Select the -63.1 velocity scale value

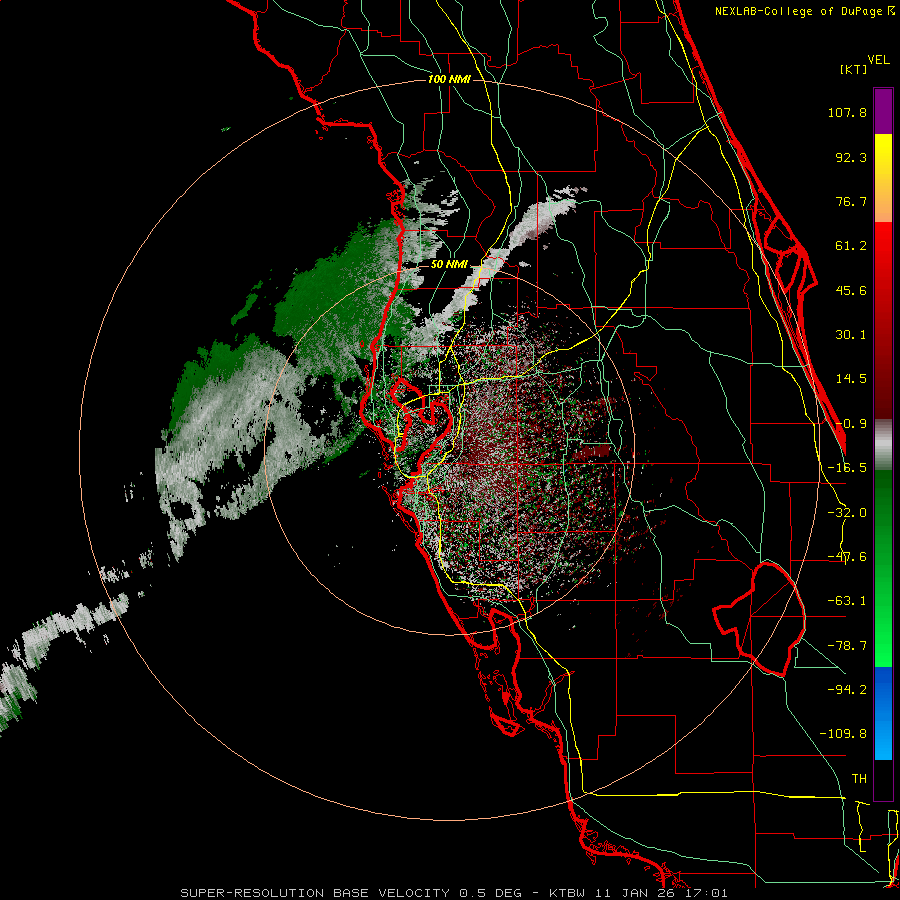coord(847,601)
